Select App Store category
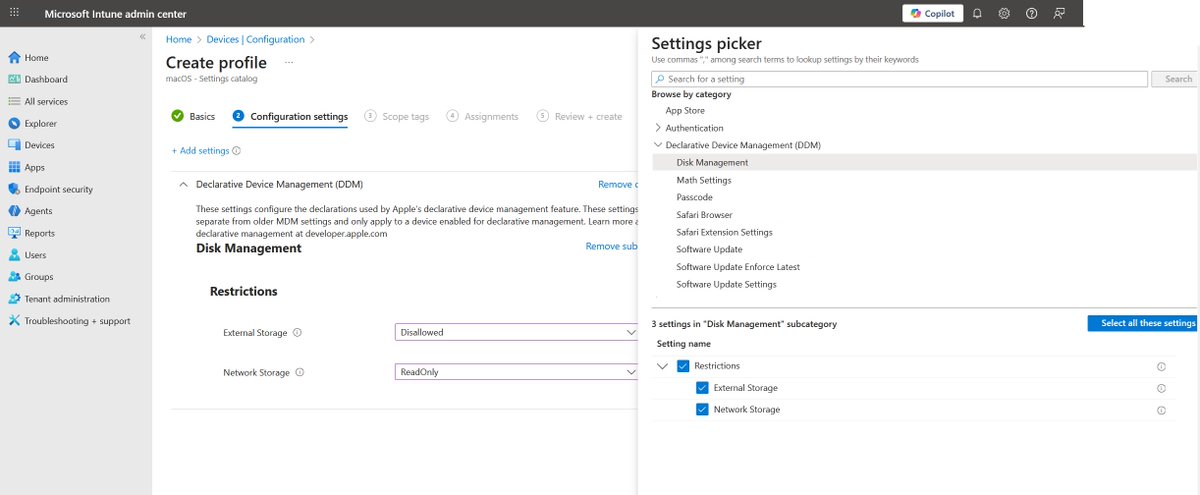This screenshot has height=495, width=1200. (x=685, y=111)
